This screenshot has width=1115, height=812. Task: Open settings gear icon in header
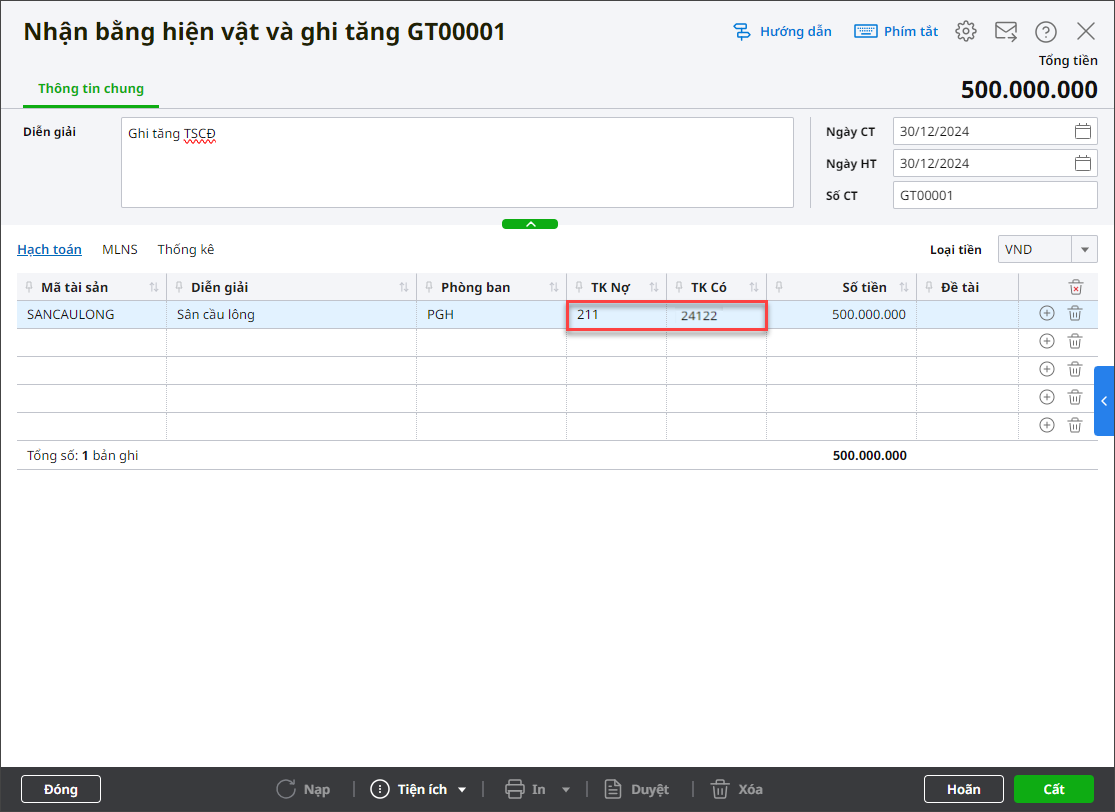[x=966, y=31]
